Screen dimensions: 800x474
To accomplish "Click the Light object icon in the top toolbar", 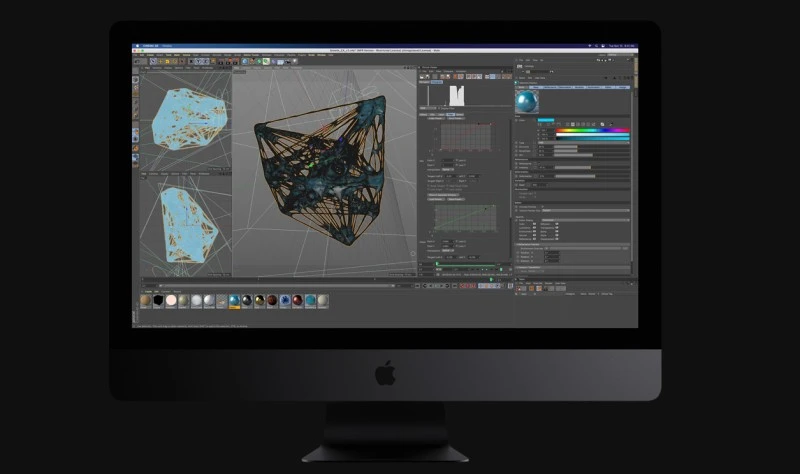I will (294, 61).
